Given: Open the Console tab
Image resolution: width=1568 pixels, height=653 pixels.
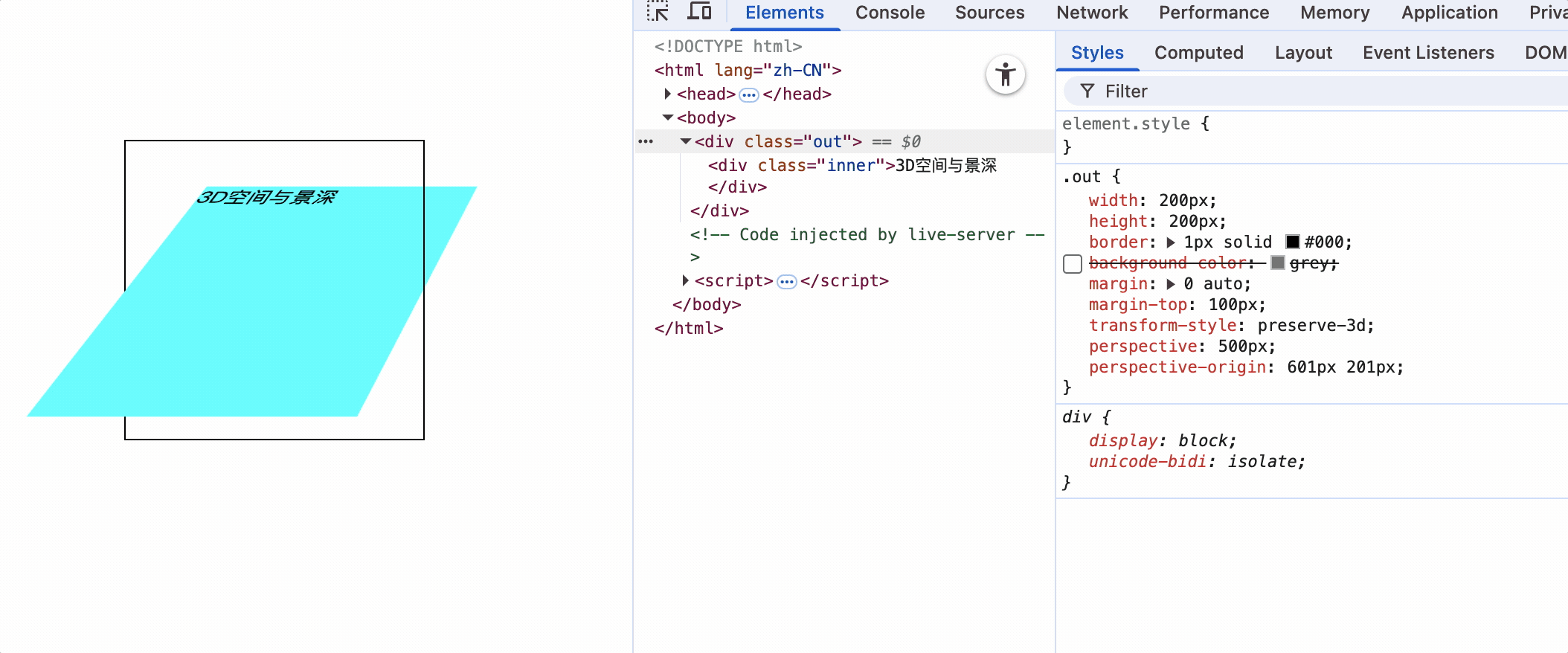Looking at the screenshot, I should (x=890, y=13).
